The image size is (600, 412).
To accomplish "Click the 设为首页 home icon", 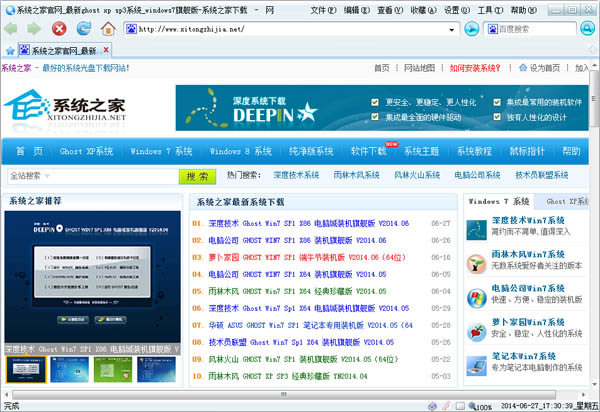I will click(523, 68).
